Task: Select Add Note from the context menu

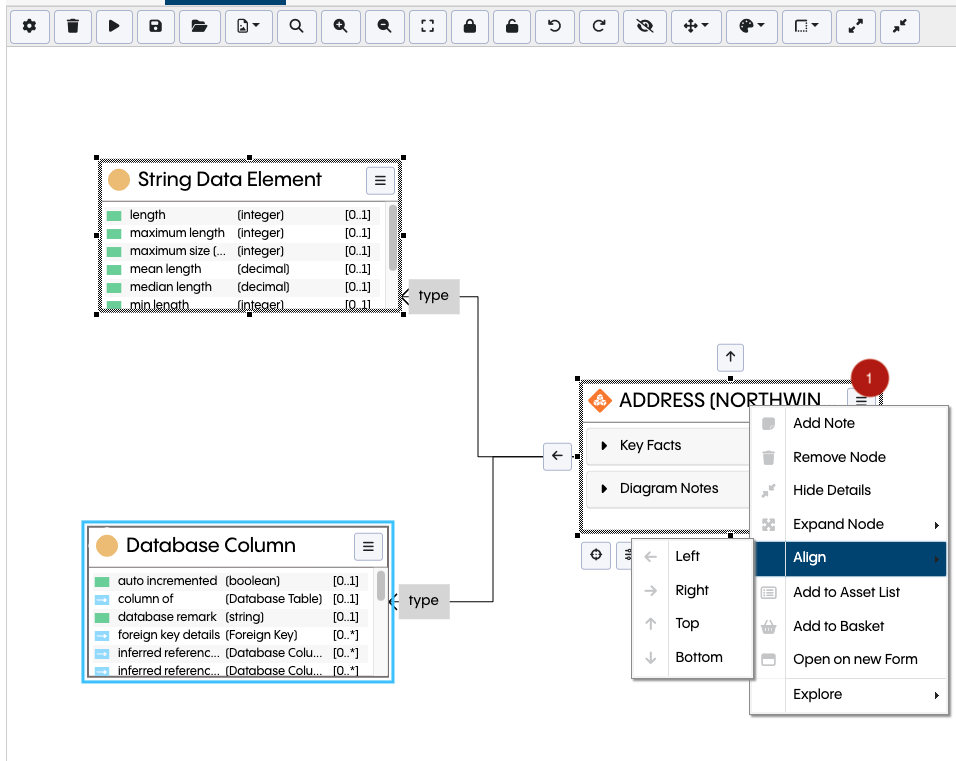Action: [x=824, y=422]
